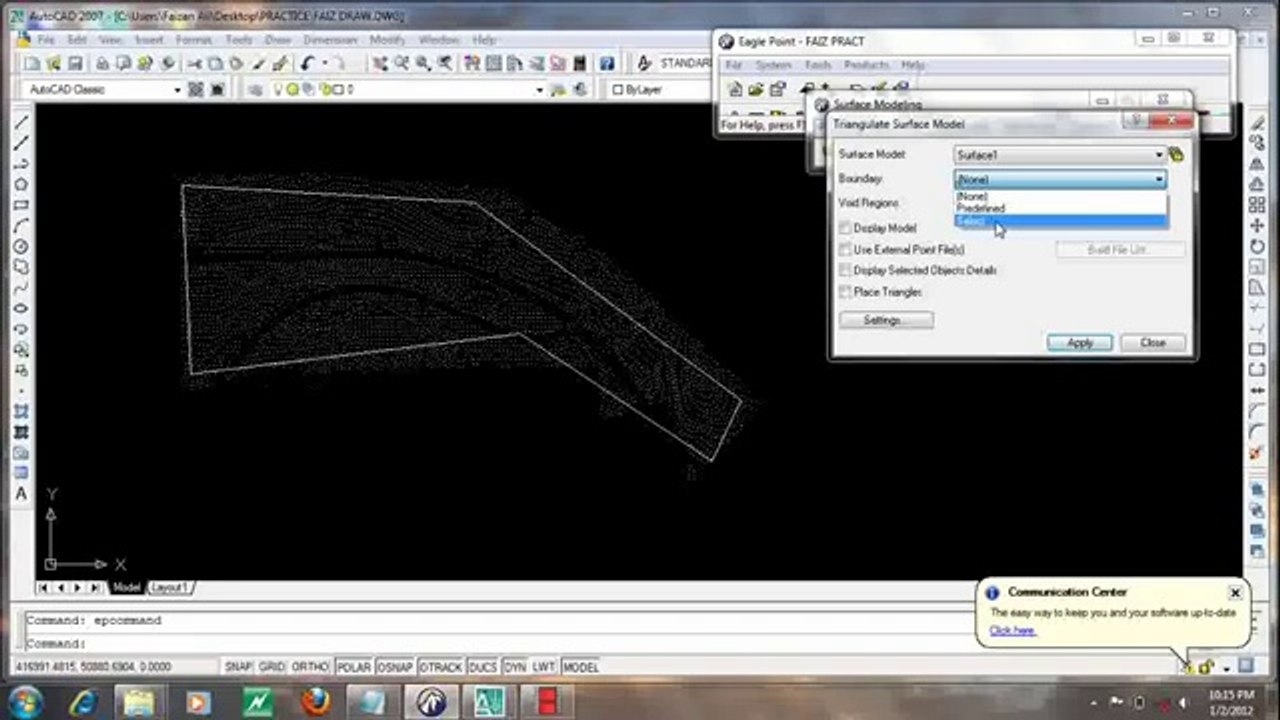
Task: Click the Pan Realtime icon
Action: coord(380,64)
